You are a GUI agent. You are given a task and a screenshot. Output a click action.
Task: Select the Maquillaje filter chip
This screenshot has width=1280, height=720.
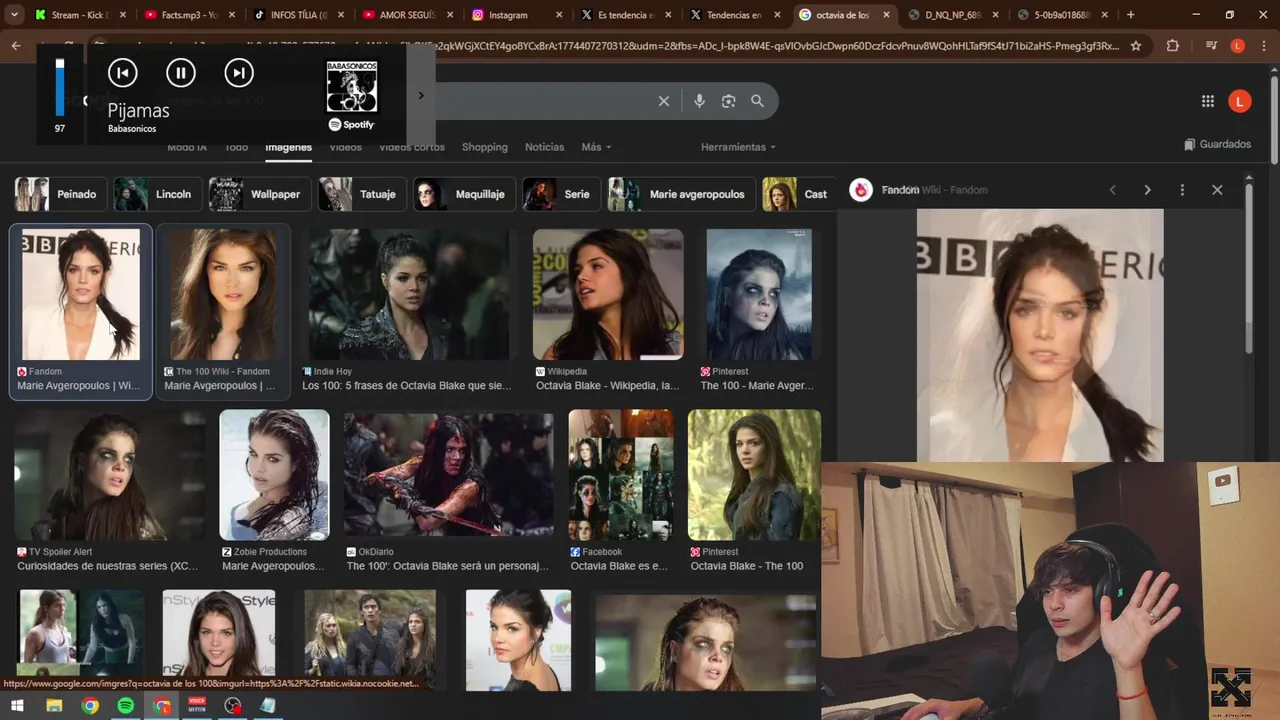(464, 194)
